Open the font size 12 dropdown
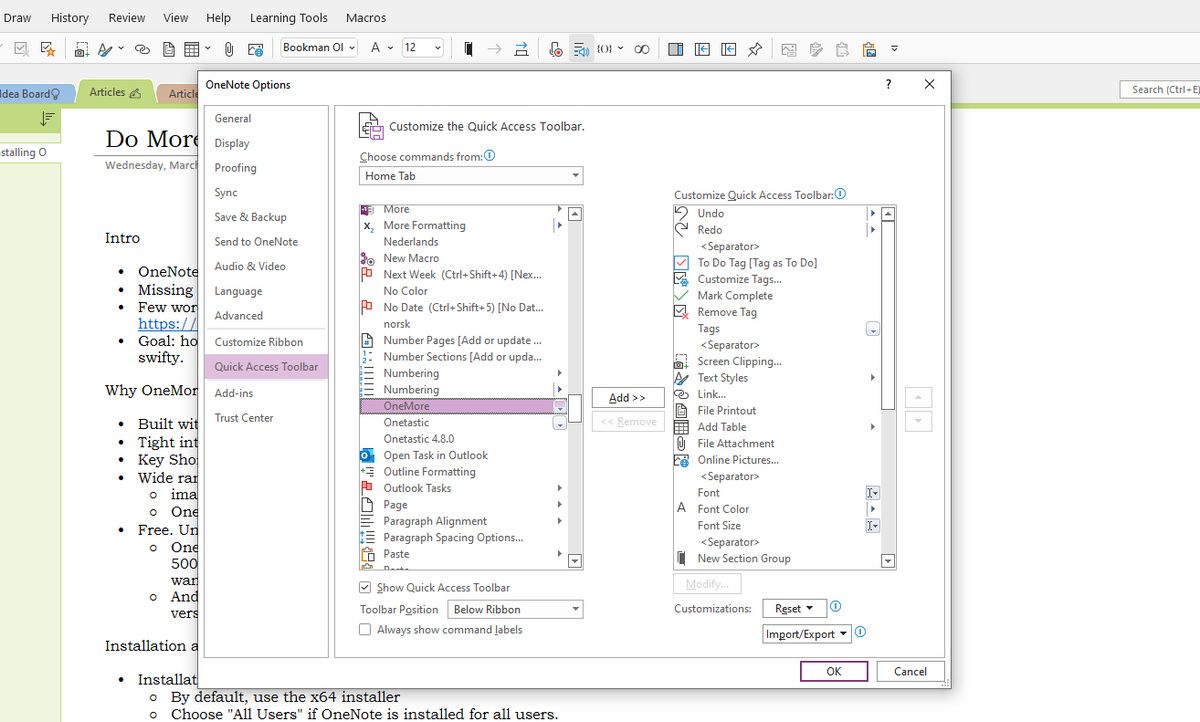 coord(438,48)
